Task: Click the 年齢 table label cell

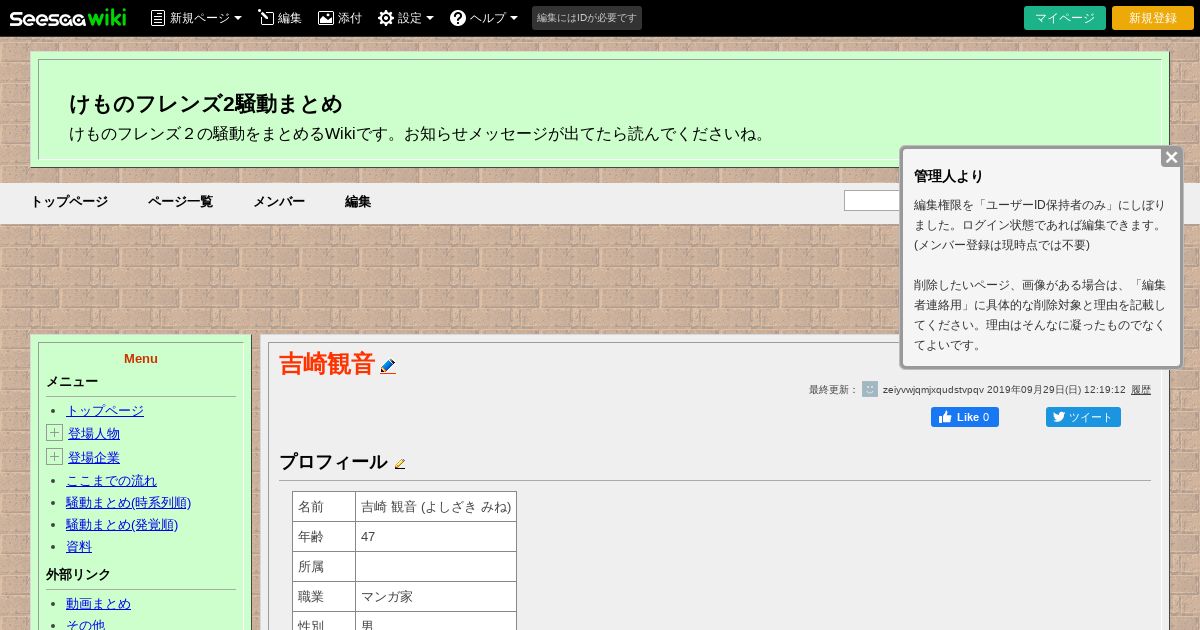Action: [324, 537]
